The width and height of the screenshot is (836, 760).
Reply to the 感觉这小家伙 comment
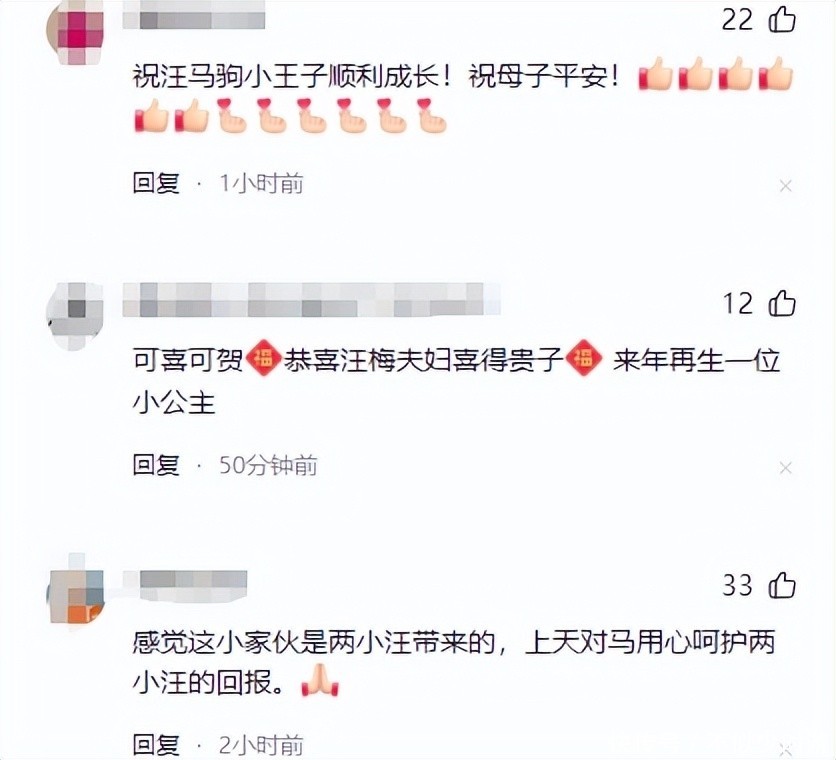(x=156, y=745)
